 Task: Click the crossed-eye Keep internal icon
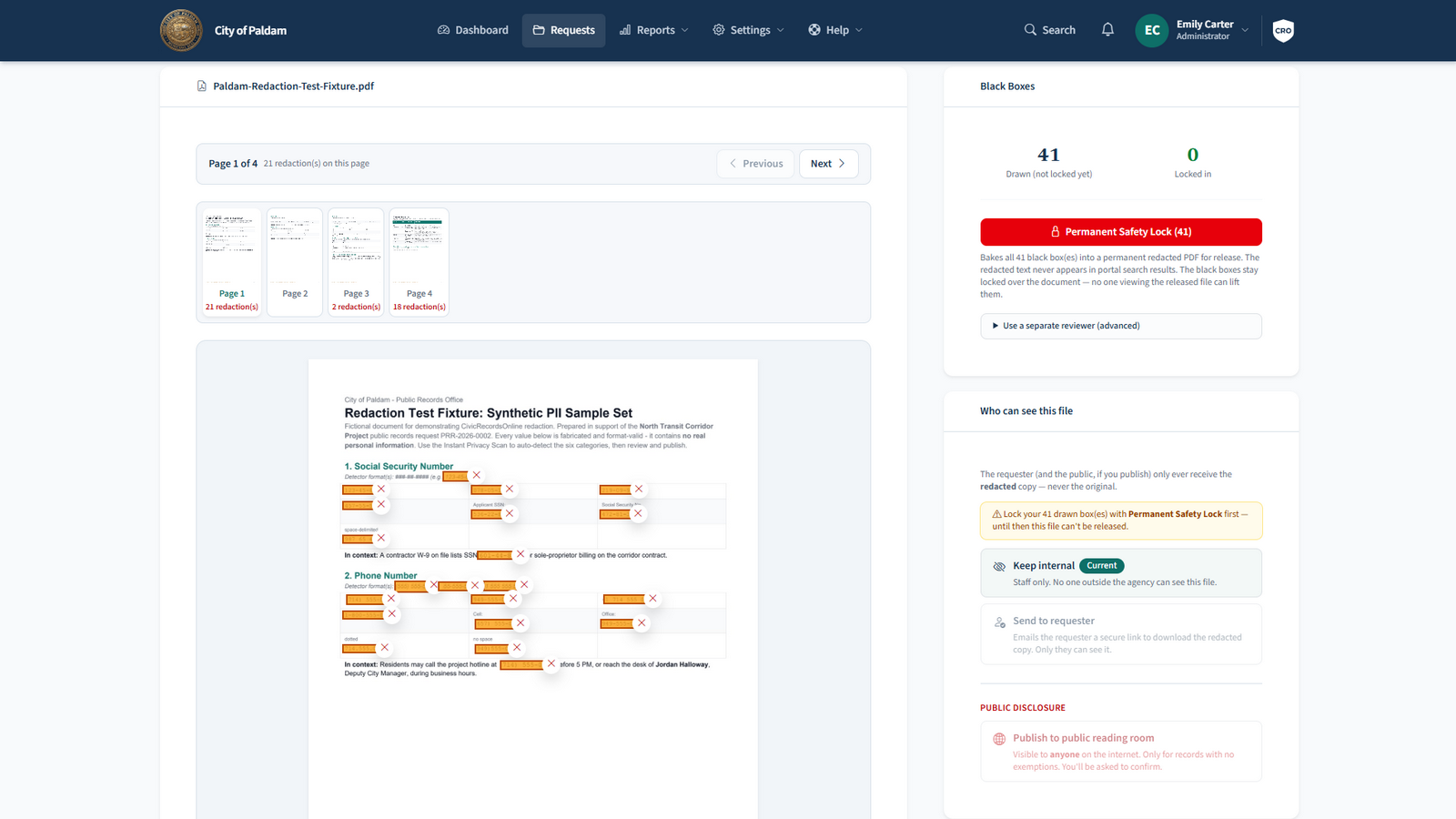click(999, 566)
